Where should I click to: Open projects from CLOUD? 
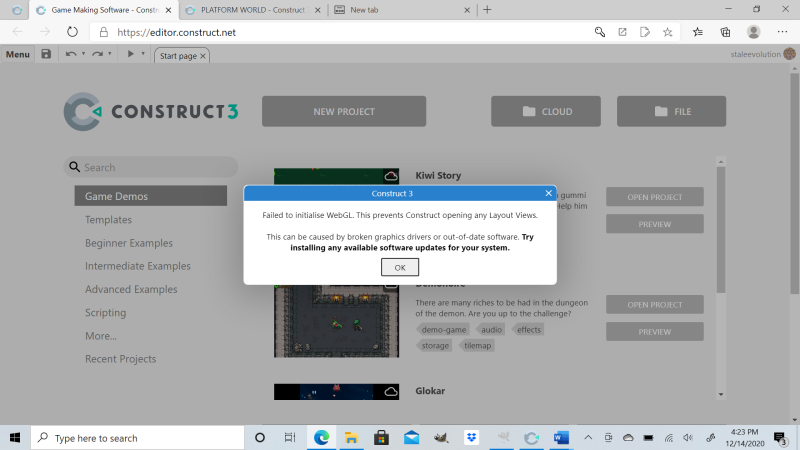(x=546, y=111)
